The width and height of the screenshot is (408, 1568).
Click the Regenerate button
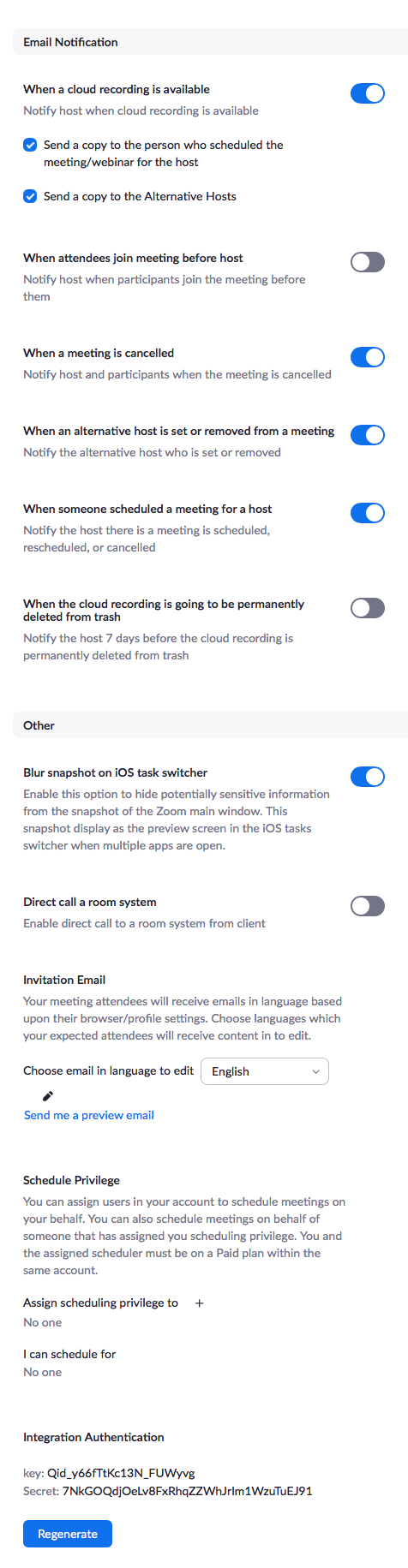68,1534
